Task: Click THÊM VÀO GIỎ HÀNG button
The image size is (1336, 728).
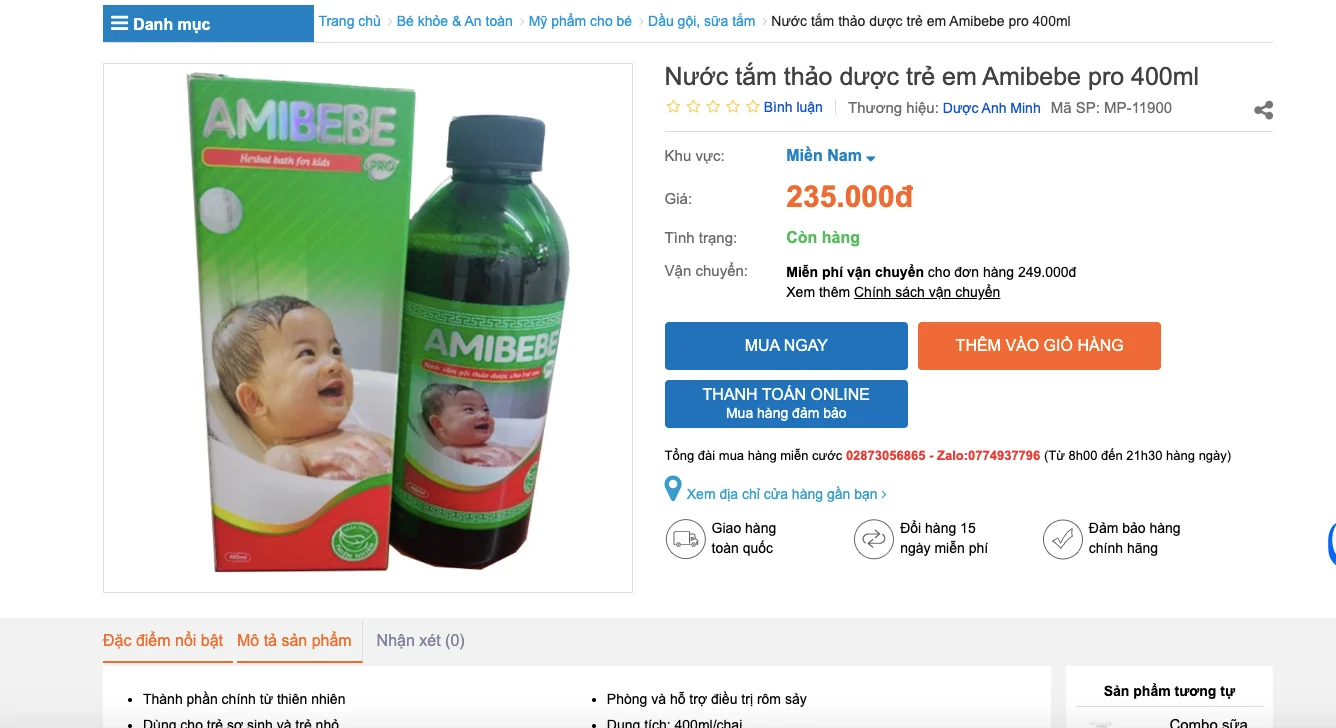Action: point(1039,346)
